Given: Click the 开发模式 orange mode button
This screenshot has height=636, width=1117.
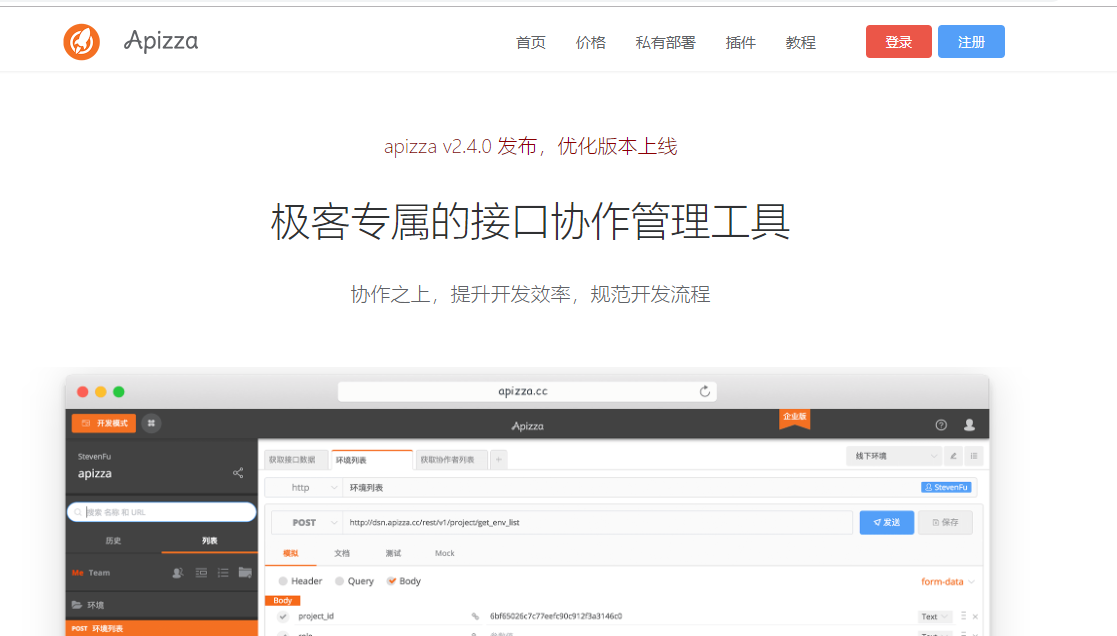Looking at the screenshot, I should (x=105, y=423).
